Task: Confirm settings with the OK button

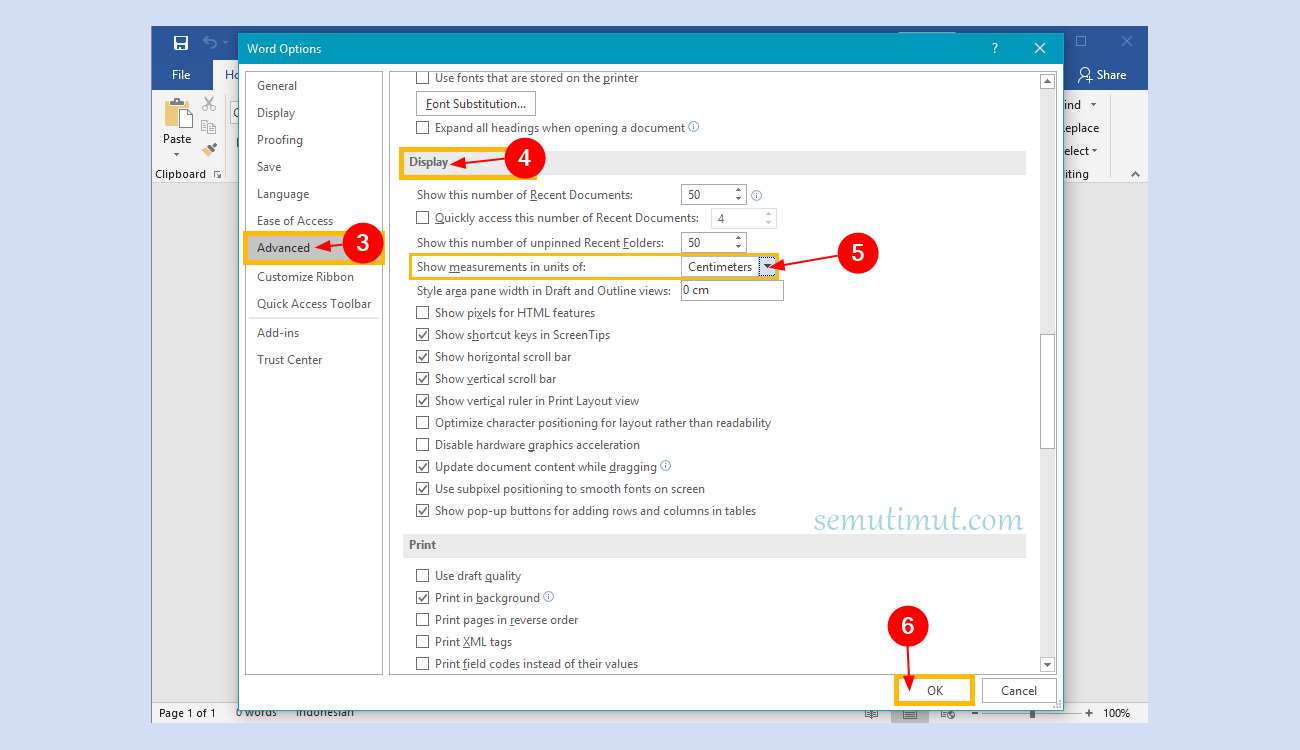Action: pos(934,690)
